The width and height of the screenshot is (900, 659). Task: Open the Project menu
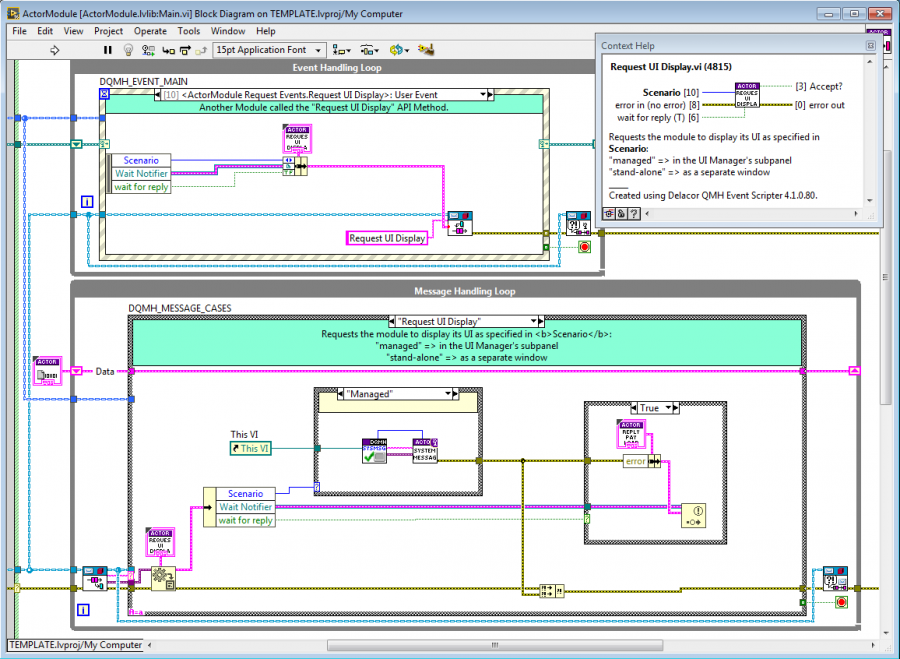point(108,31)
